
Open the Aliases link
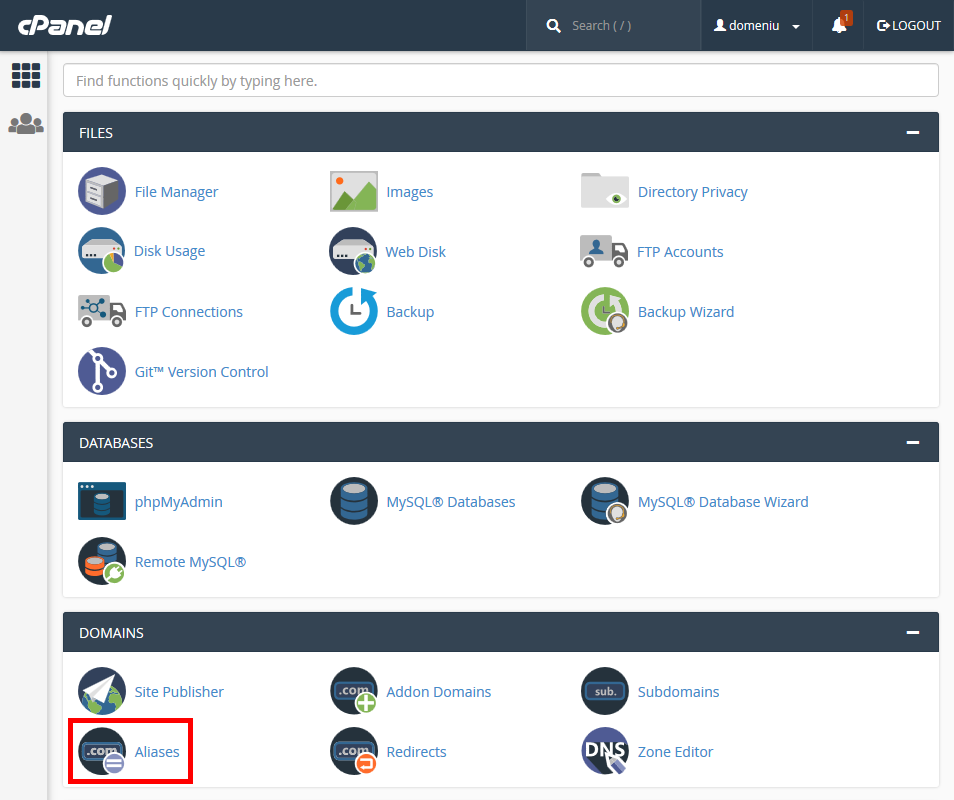[x=157, y=752]
